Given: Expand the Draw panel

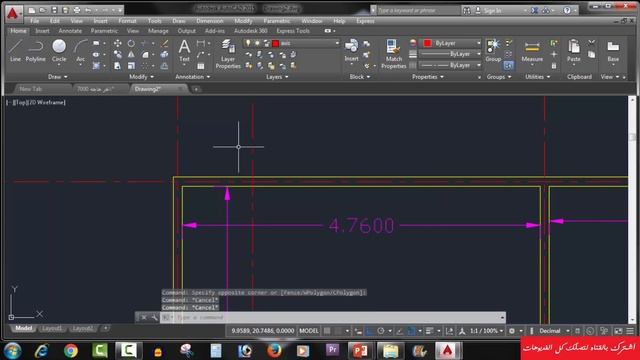Looking at the screenshot, I should coord(58,77).
